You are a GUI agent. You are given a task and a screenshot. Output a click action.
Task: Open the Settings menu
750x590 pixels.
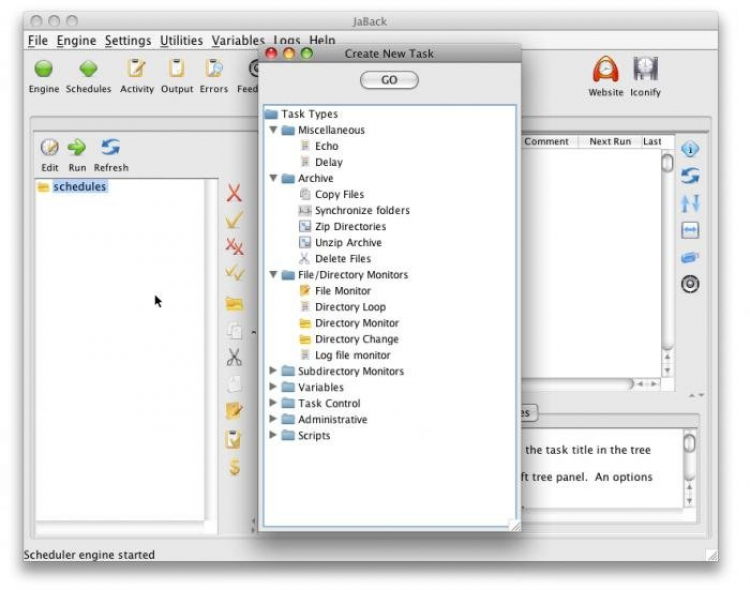pos(128,40)
